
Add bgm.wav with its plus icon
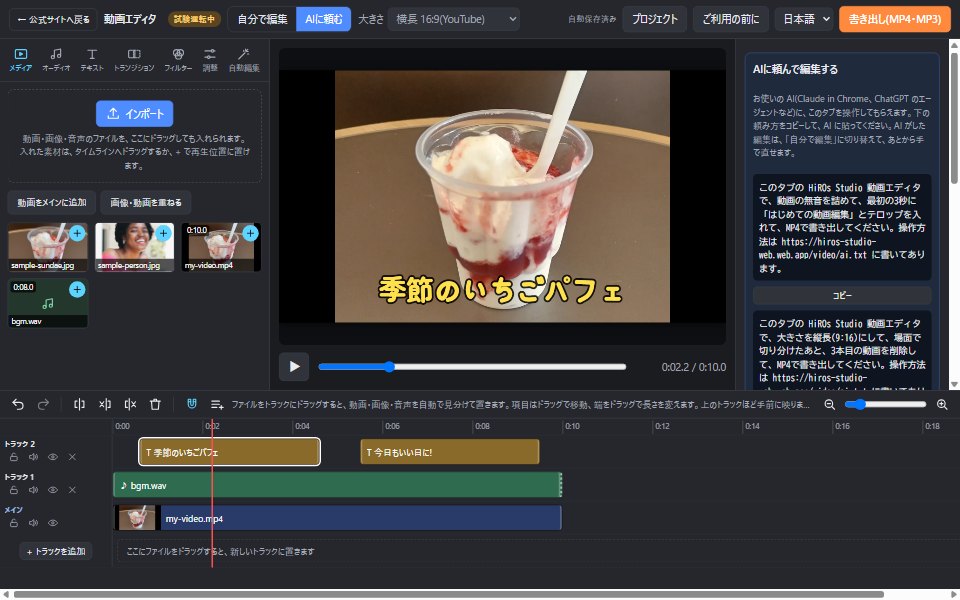coord(77,290)
